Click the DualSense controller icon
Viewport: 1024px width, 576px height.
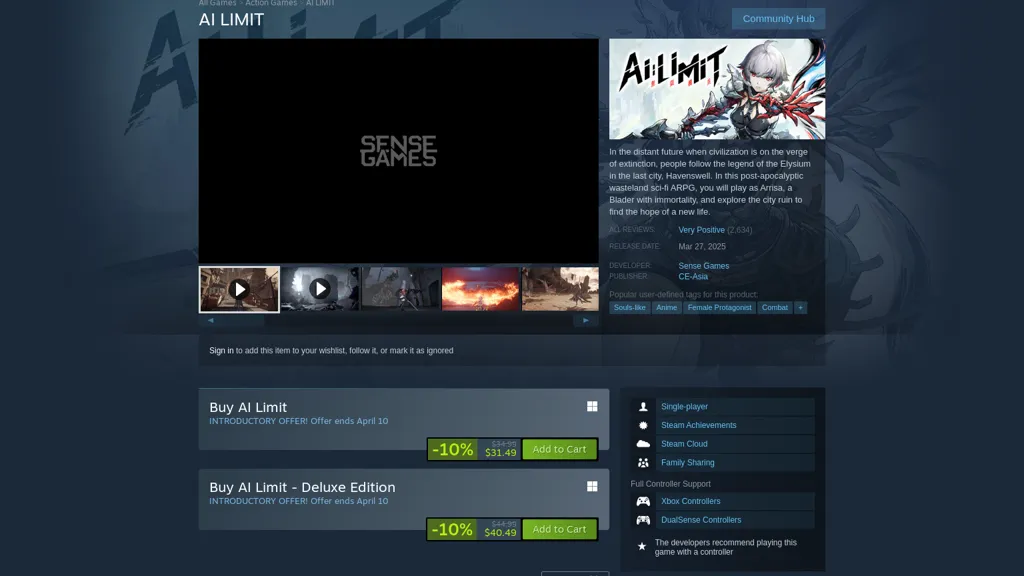pyautogui.click(x=643, y=520)
